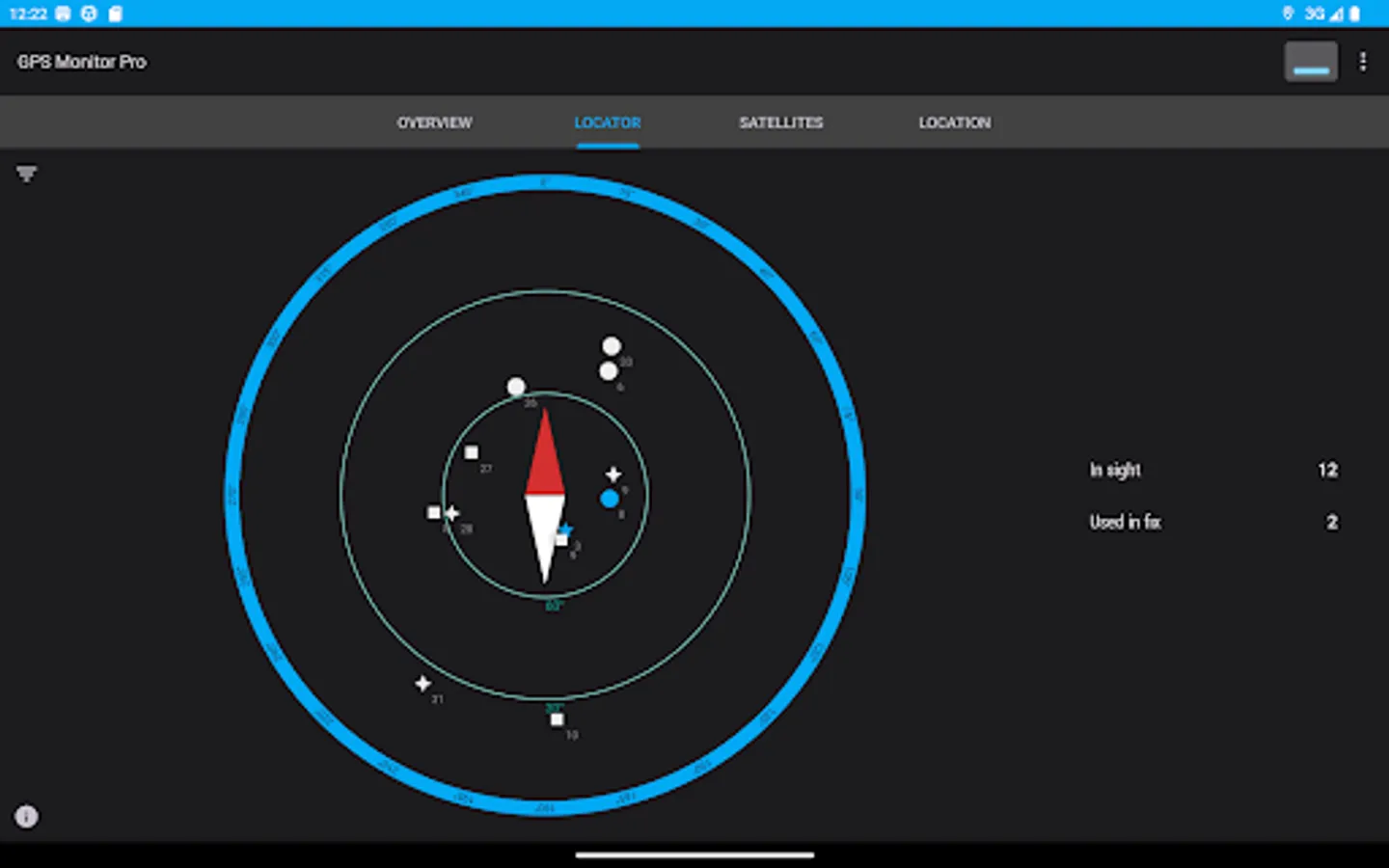Tap the 'Used in fix' label
The width and height of the screenshot is (1389, 868).
[x=1126, y=522]
